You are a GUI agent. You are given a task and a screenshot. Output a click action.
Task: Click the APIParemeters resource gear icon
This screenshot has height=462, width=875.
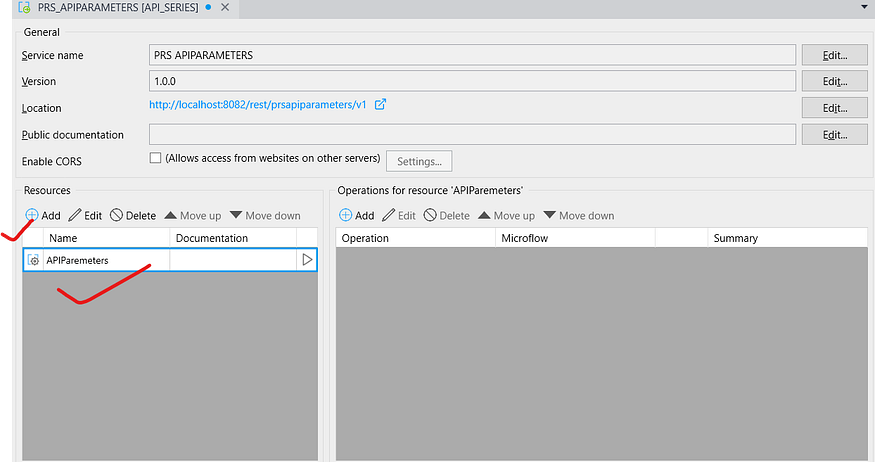coord(34,260)
